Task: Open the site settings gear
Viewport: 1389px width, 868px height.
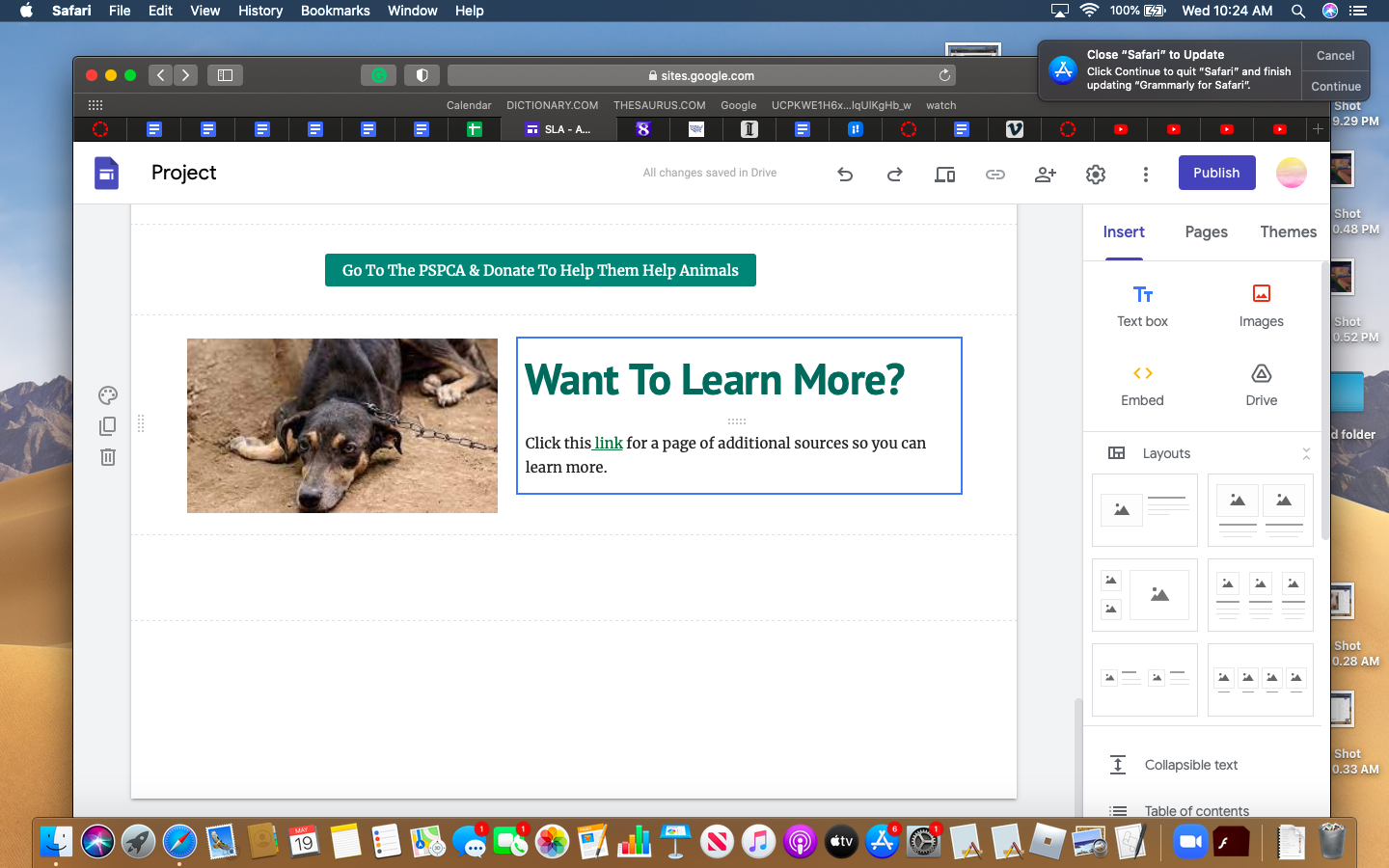Action: (x=1095, y=175)
